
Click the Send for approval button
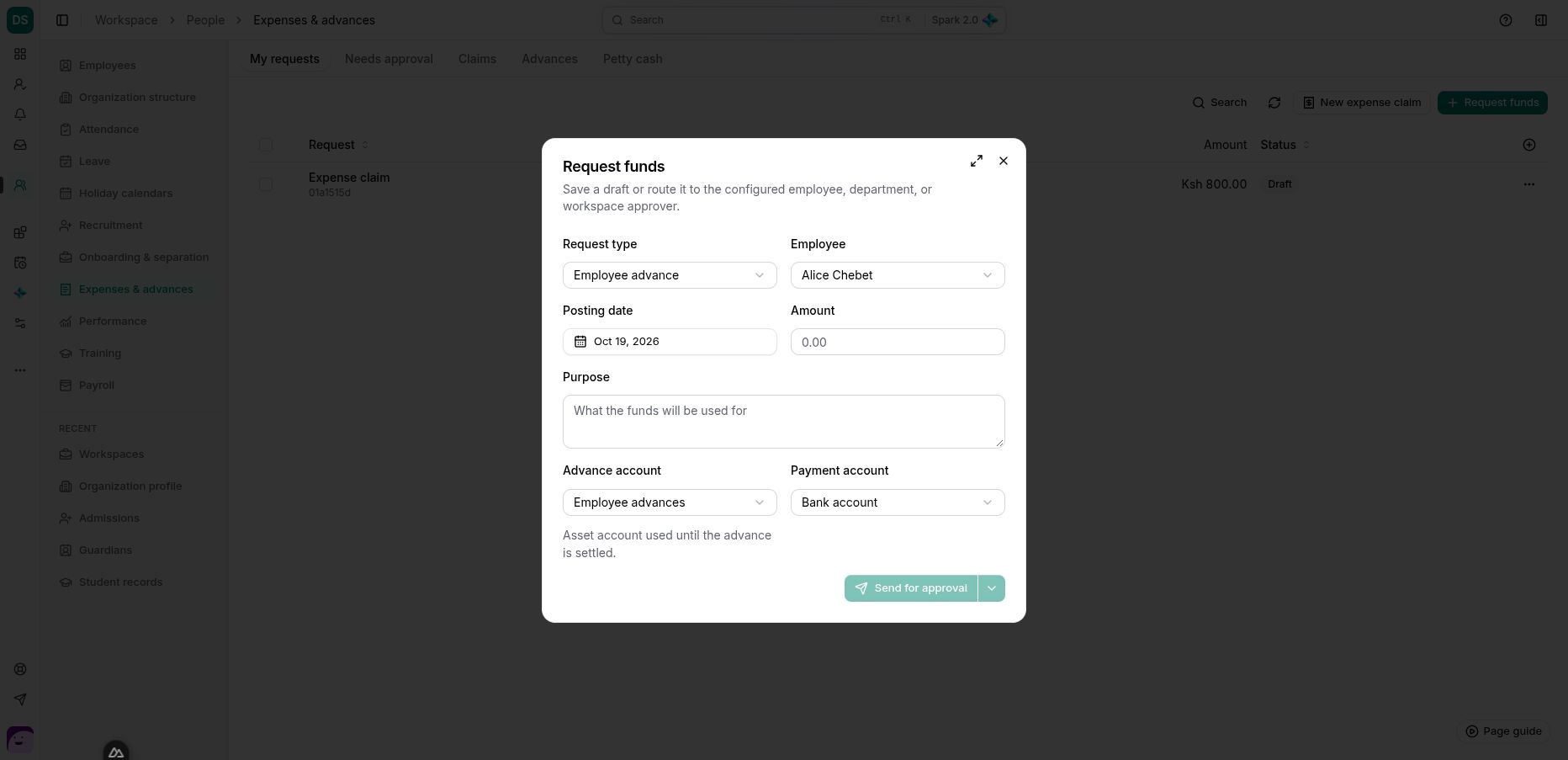(911, 588)
